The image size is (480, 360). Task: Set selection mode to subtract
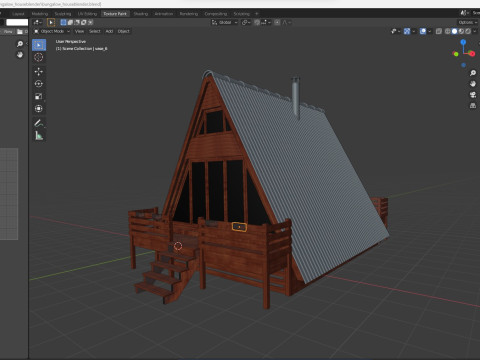(77, 22)
